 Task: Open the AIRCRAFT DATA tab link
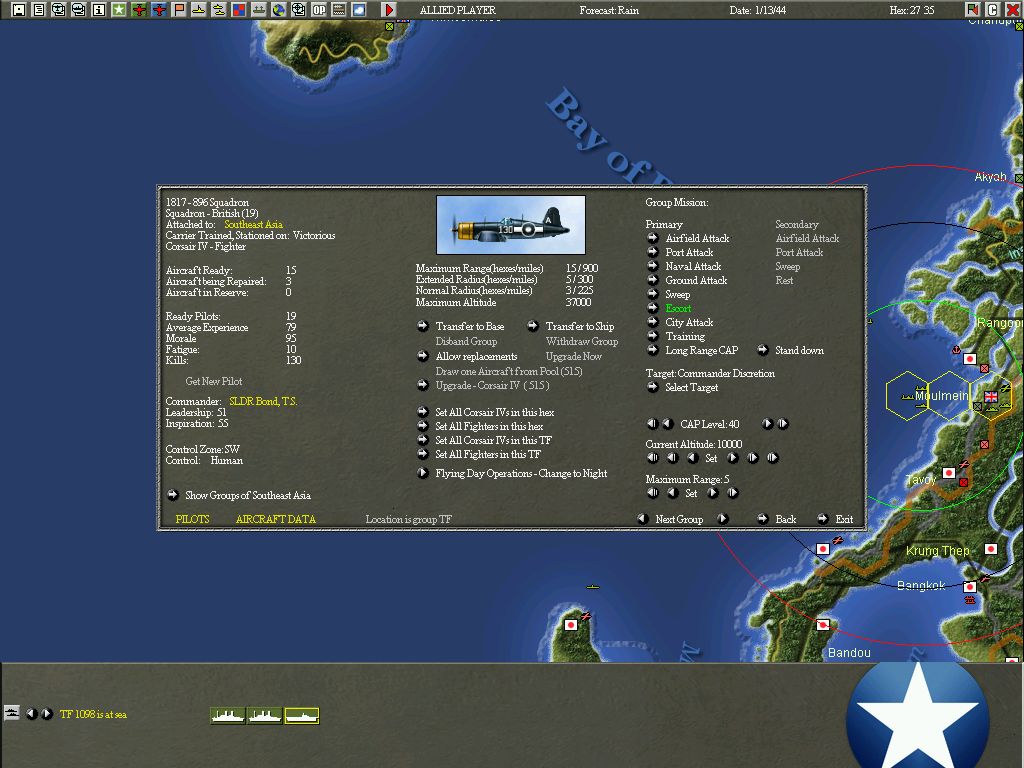276,519
